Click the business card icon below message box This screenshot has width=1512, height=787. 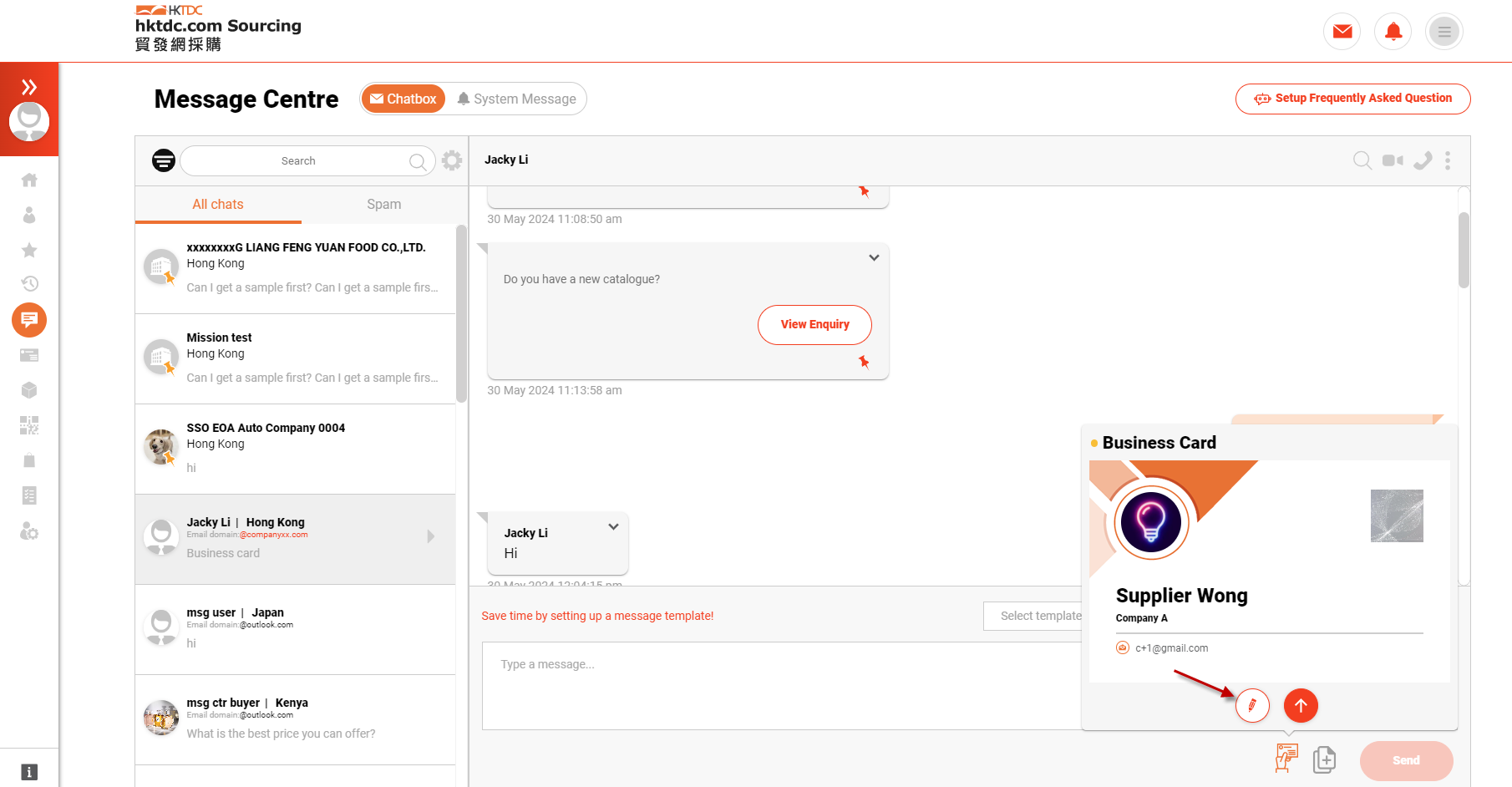pyautogui.click(x=1286, y=759)
